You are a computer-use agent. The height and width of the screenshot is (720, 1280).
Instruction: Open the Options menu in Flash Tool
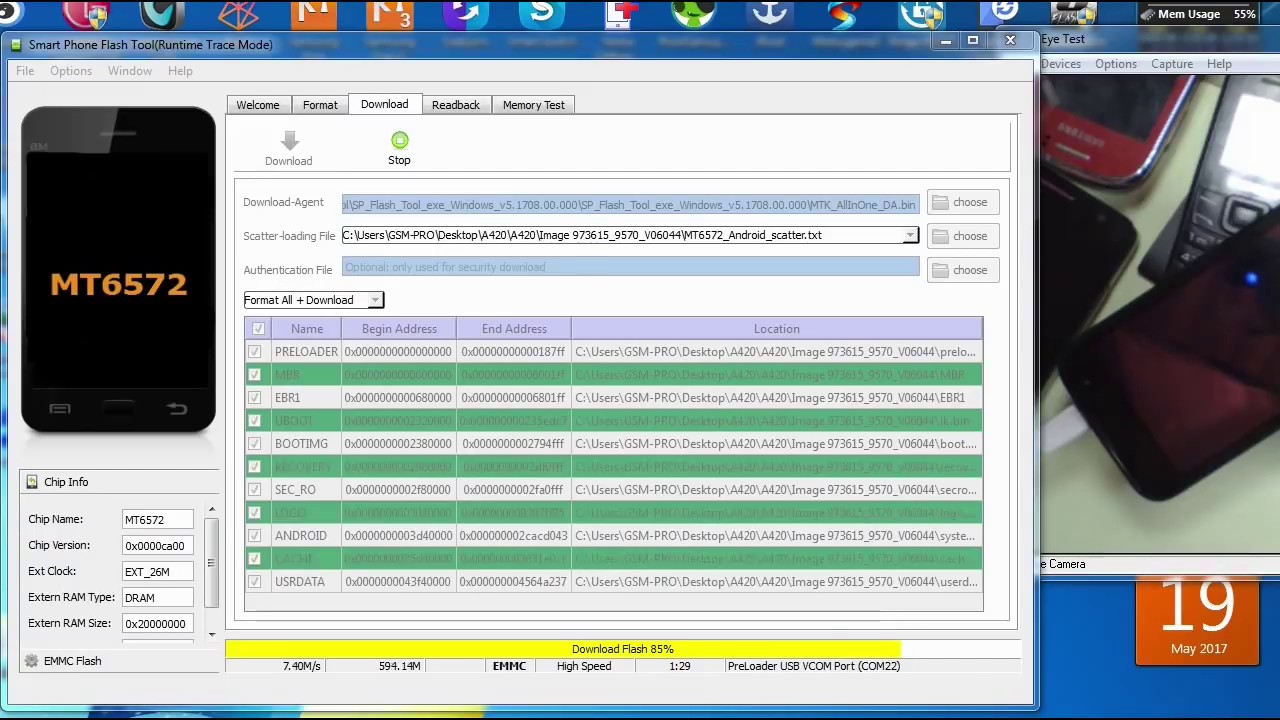pos(71,71)
